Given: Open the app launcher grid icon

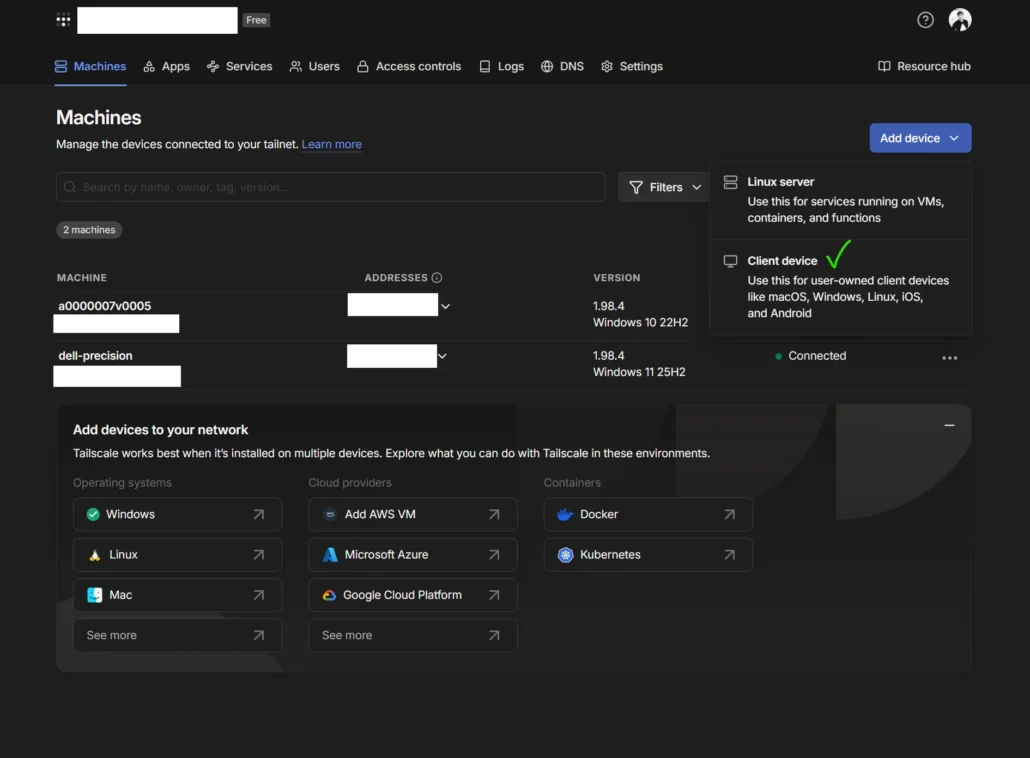Looking at the screenshot, I should (63, 20).
